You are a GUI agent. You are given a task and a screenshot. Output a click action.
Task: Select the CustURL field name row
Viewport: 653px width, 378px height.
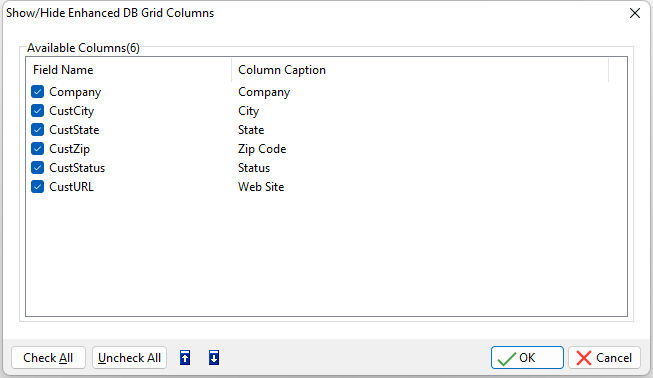point(71,187)
